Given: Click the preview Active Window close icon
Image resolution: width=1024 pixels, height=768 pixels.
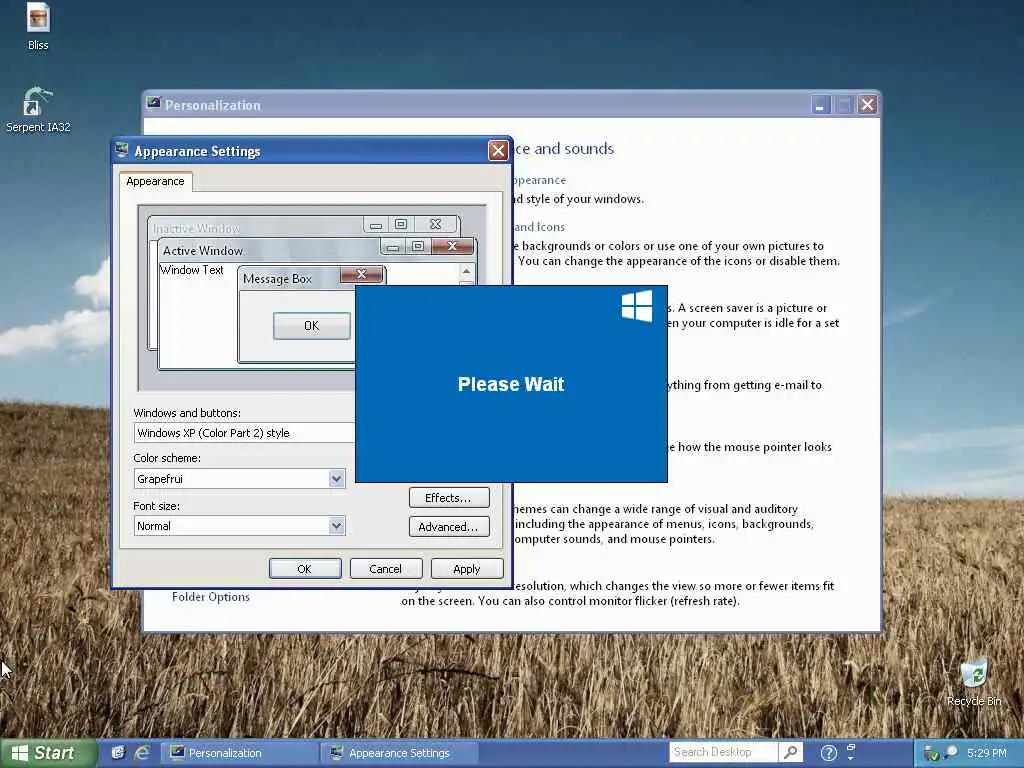Looking at the screenshot, I should tap(452, 246).
